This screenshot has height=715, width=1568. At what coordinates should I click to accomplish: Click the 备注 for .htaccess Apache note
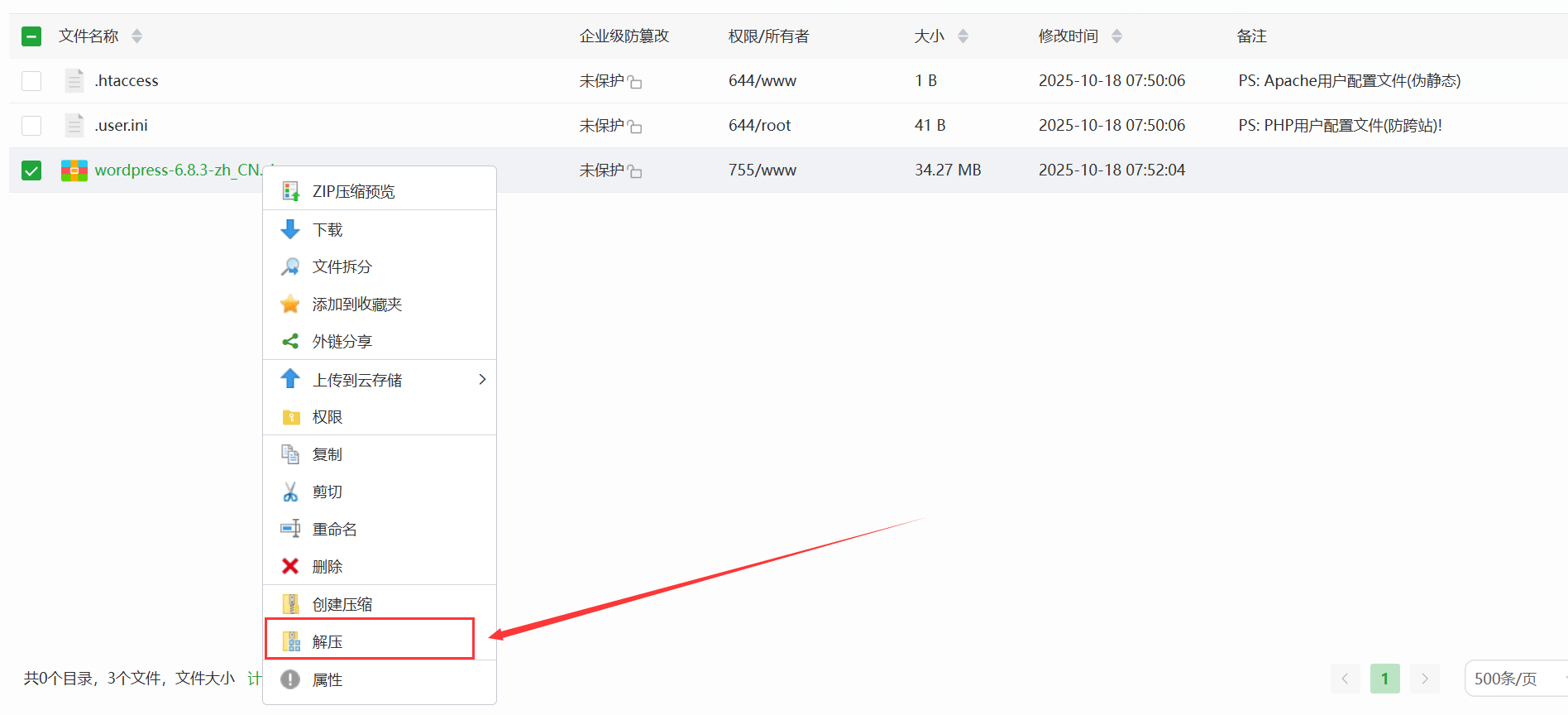(1350, 81)
